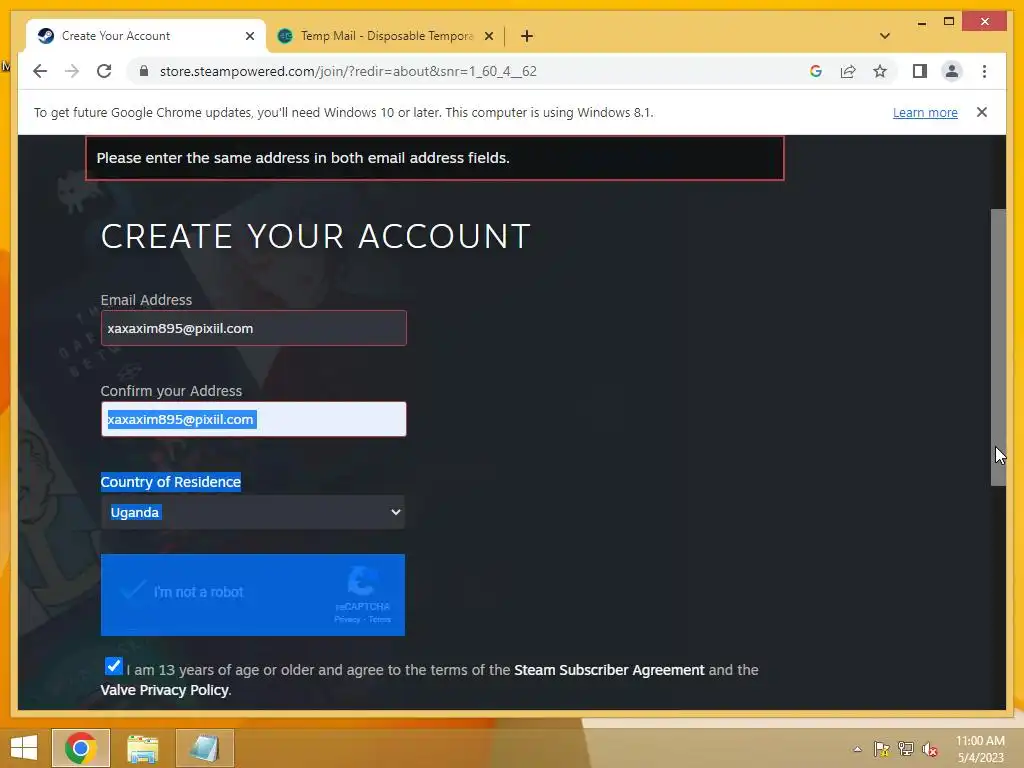Open the Learn more link about Chrome updates
The image size is (1024, 768).
(925, 112)
